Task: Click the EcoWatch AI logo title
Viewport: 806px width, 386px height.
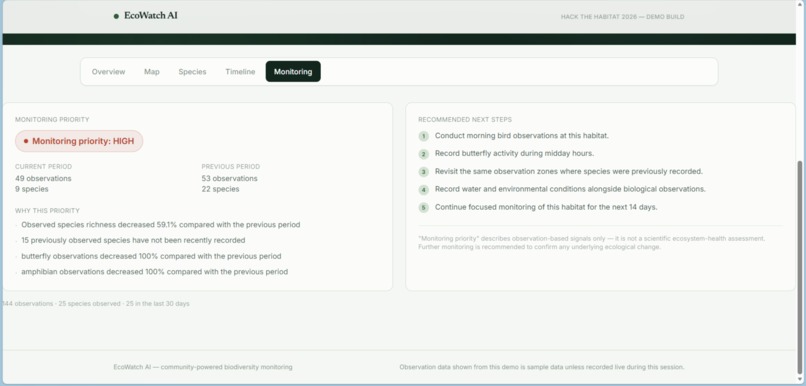Action: [151, 16]
